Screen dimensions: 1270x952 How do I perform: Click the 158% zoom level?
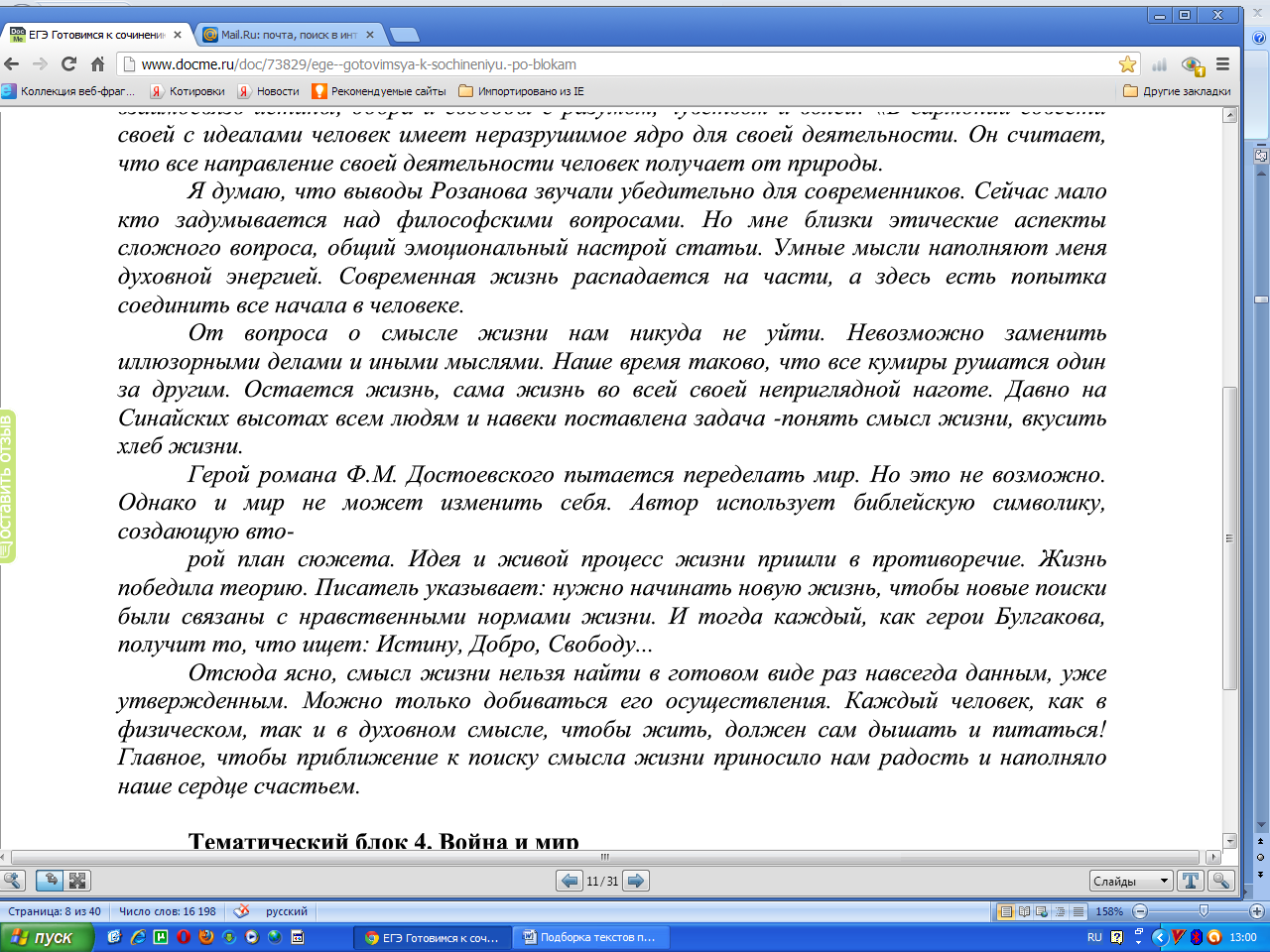coord(1109,911)
